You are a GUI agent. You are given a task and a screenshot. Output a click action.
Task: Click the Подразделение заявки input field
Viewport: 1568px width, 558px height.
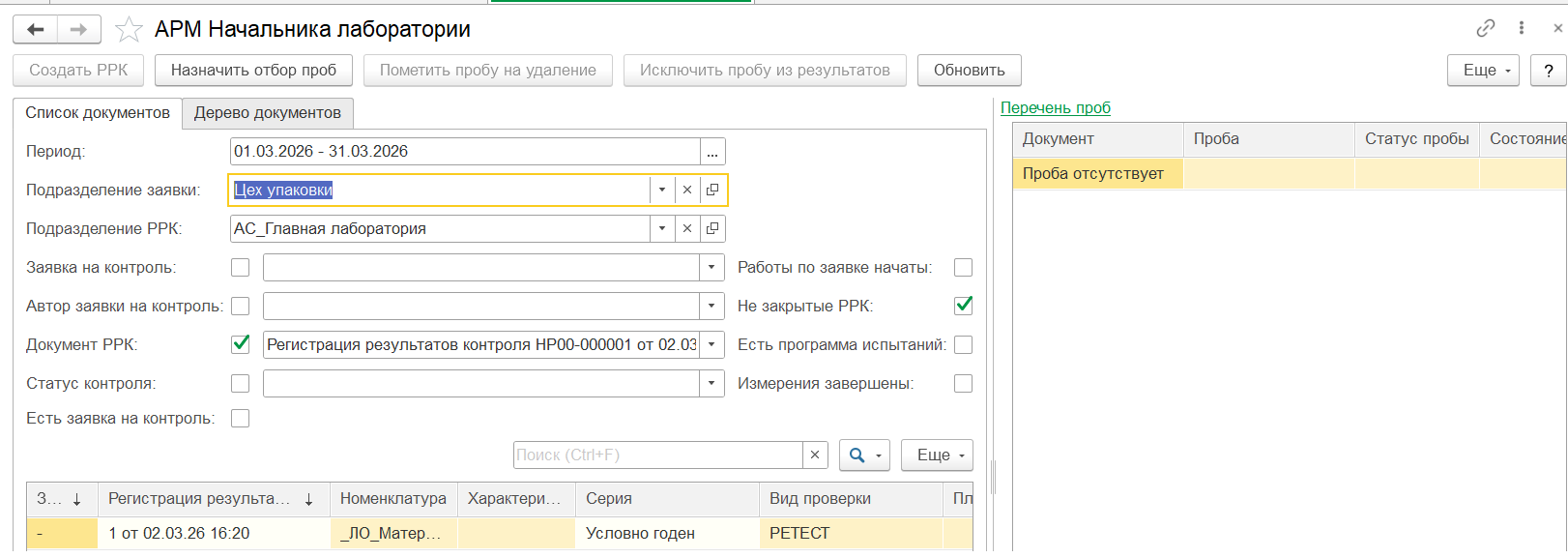[440, 190]
